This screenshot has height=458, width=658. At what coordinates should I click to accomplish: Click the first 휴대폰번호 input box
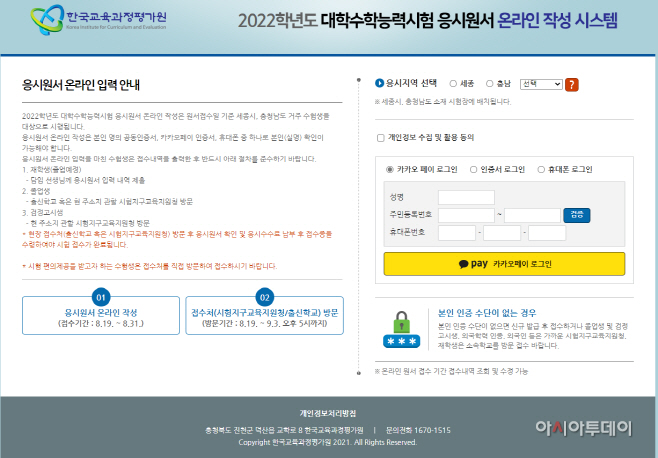point(457,233)
